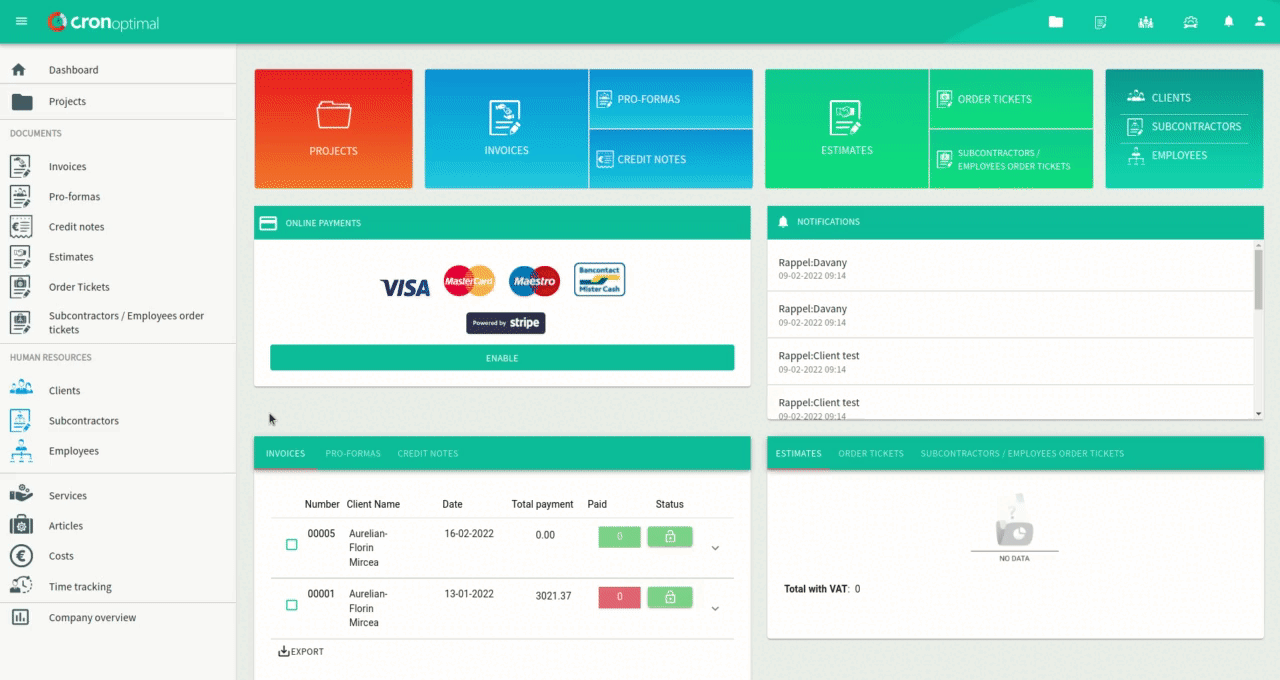Click the folder icon in top header
Screen dimensions: 1280x680
coord(1056,22)
